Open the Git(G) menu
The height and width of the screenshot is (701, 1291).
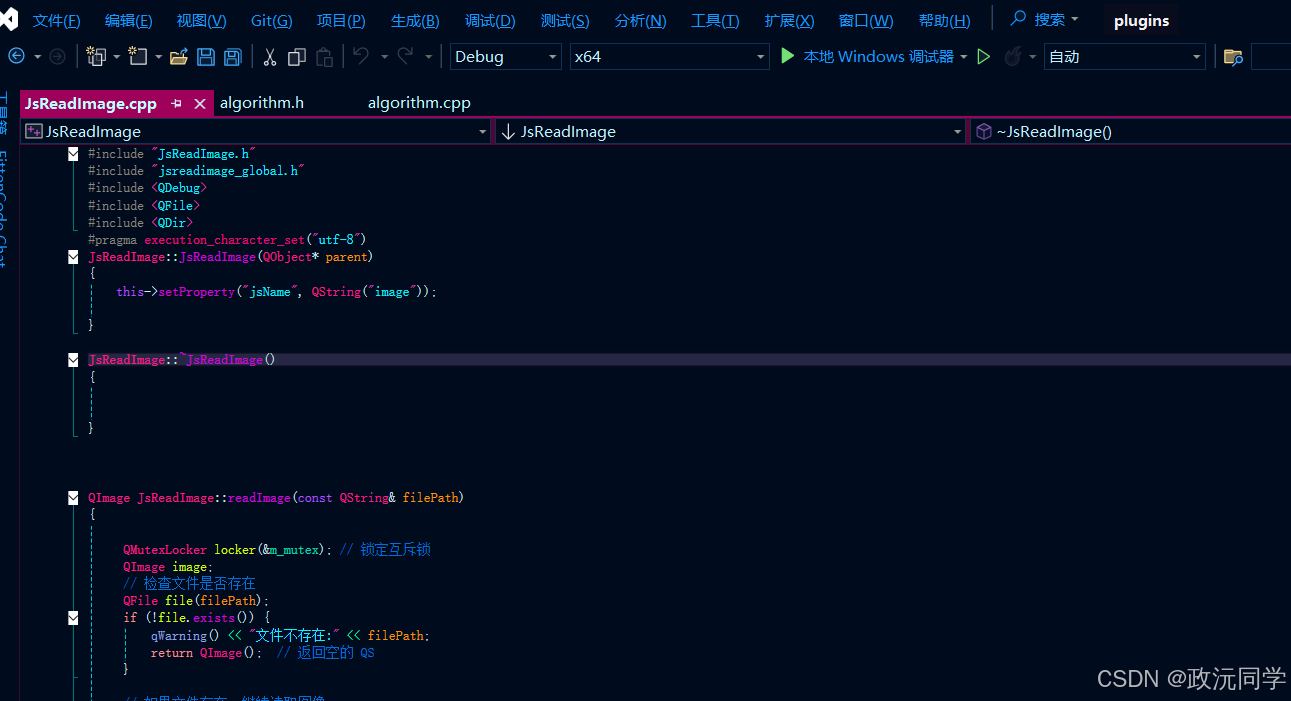[x=272, y=21]
